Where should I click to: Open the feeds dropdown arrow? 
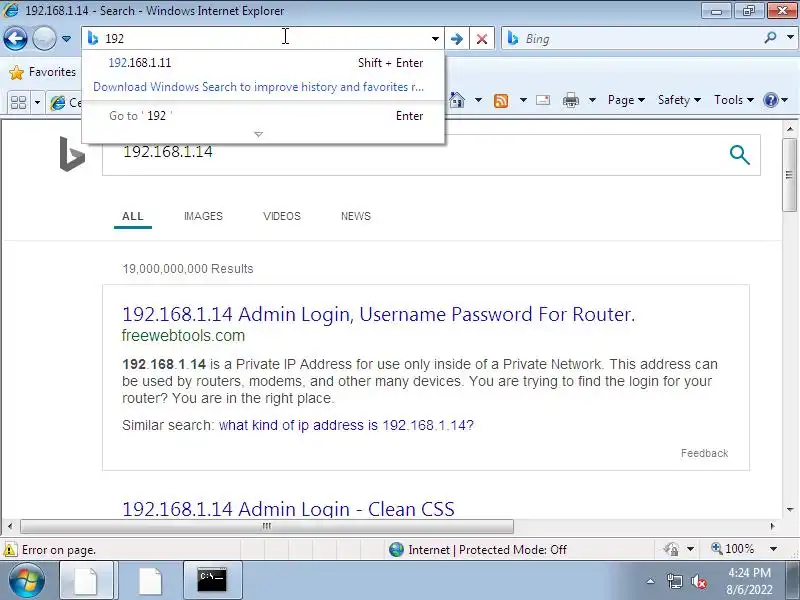point(523,100)
